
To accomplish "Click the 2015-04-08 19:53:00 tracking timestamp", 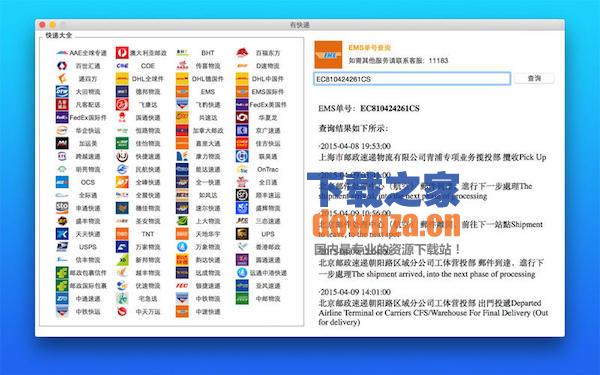I will click(355, 146).
